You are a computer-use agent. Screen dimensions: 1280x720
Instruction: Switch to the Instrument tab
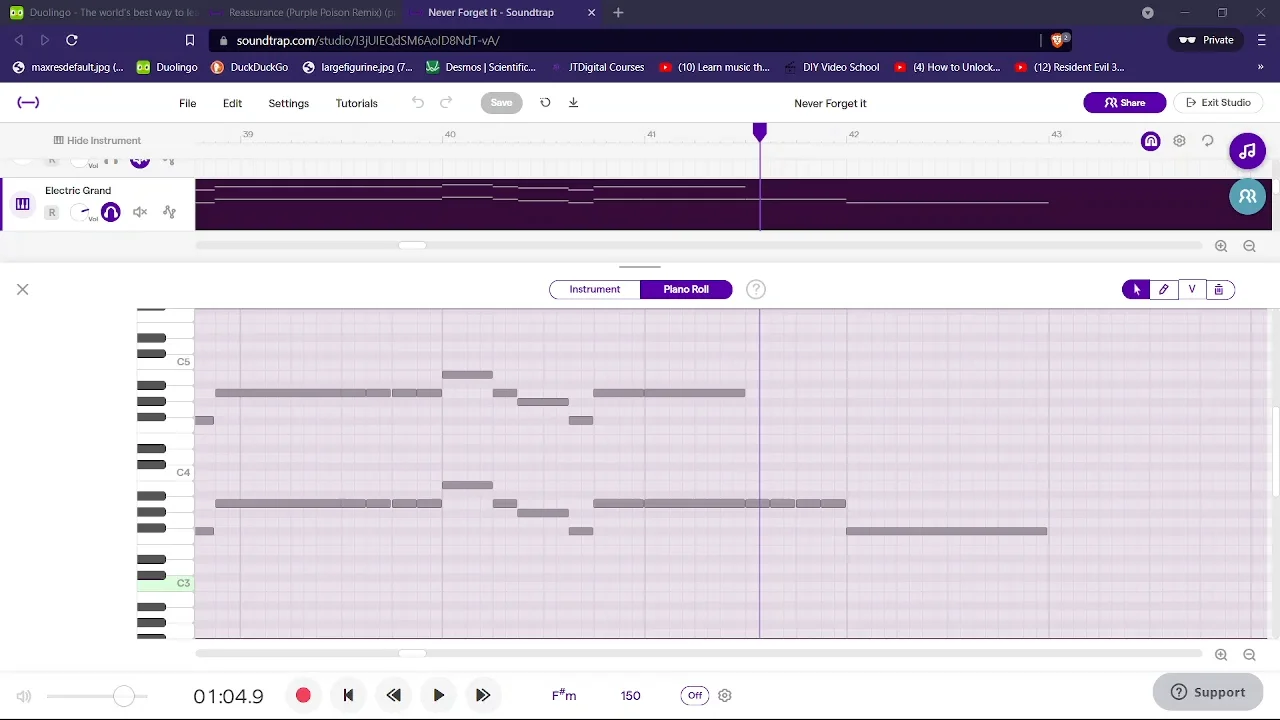(595, 290)
